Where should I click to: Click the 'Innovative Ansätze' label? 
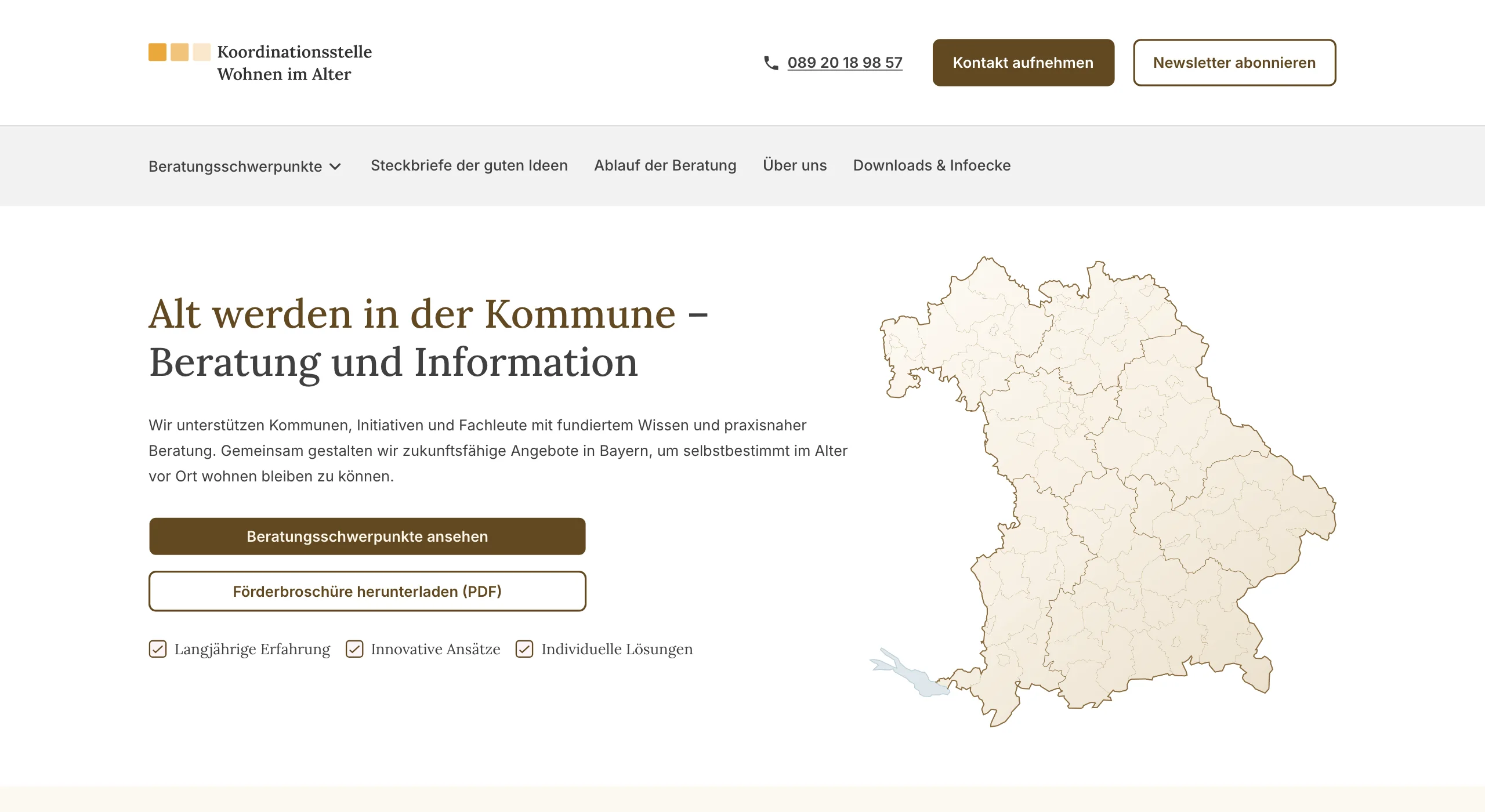click(436, 649)
